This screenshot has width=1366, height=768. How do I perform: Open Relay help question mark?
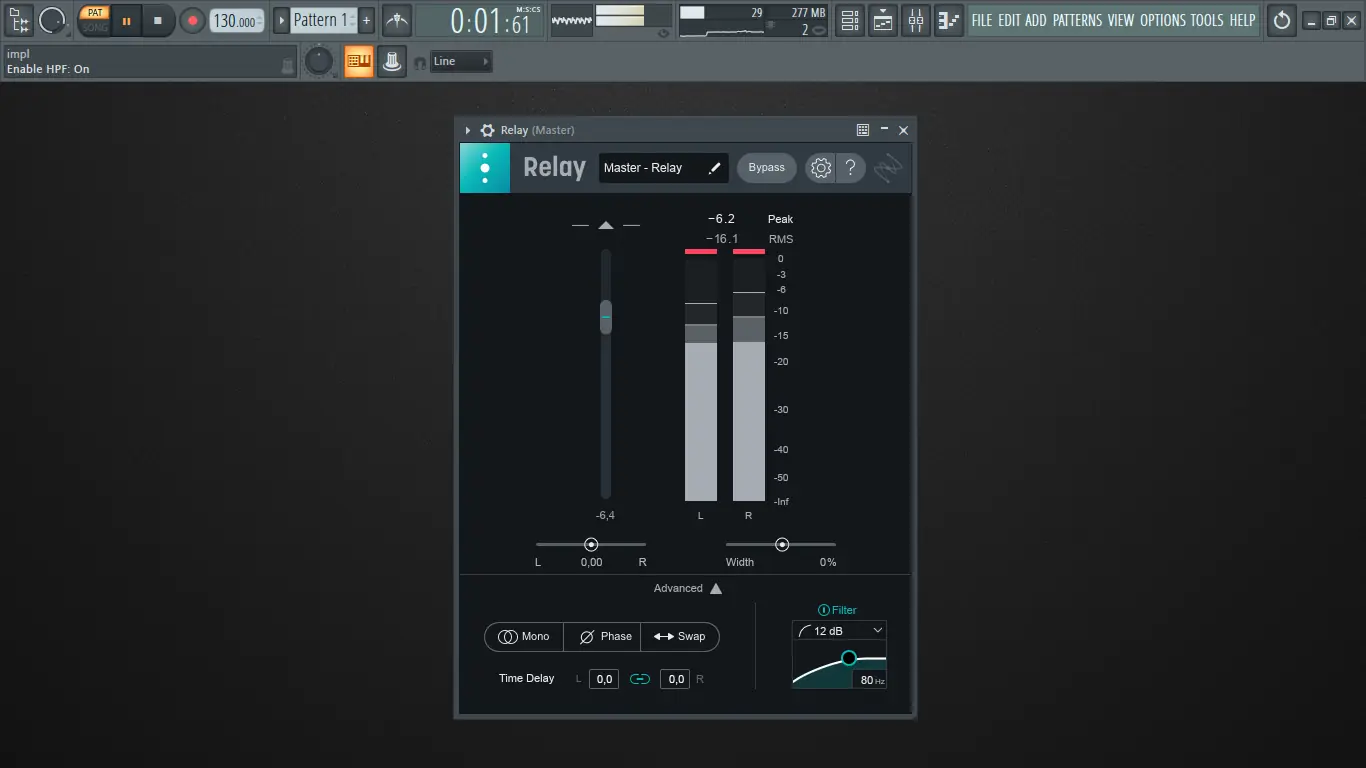(x=850, y=168)
